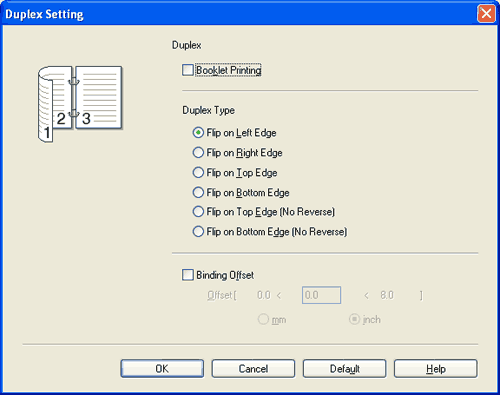Open the Help button
This screenshot has width=500, height=395.
click(x=436, y=369)
